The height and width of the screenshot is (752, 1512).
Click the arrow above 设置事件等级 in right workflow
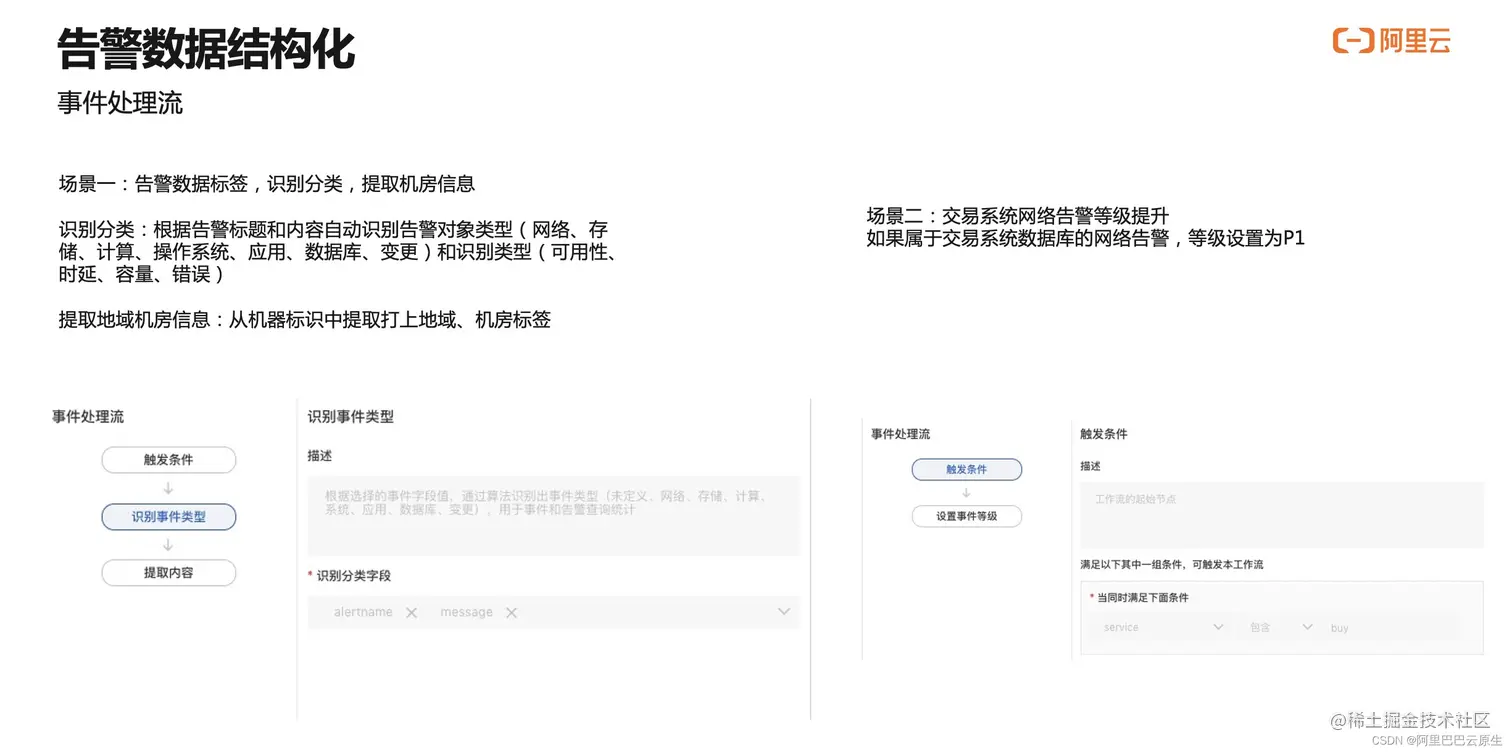pos(966,493)
